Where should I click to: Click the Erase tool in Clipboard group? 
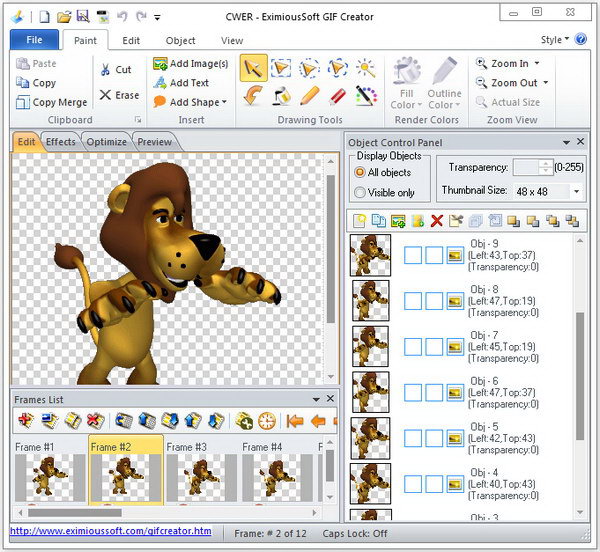coord(119,95)
